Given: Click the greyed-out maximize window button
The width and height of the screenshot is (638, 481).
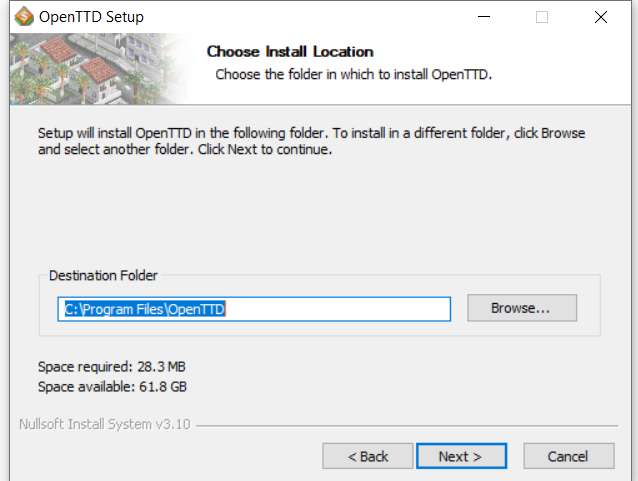Looking at the screenshot, I should tap(542, 17).
